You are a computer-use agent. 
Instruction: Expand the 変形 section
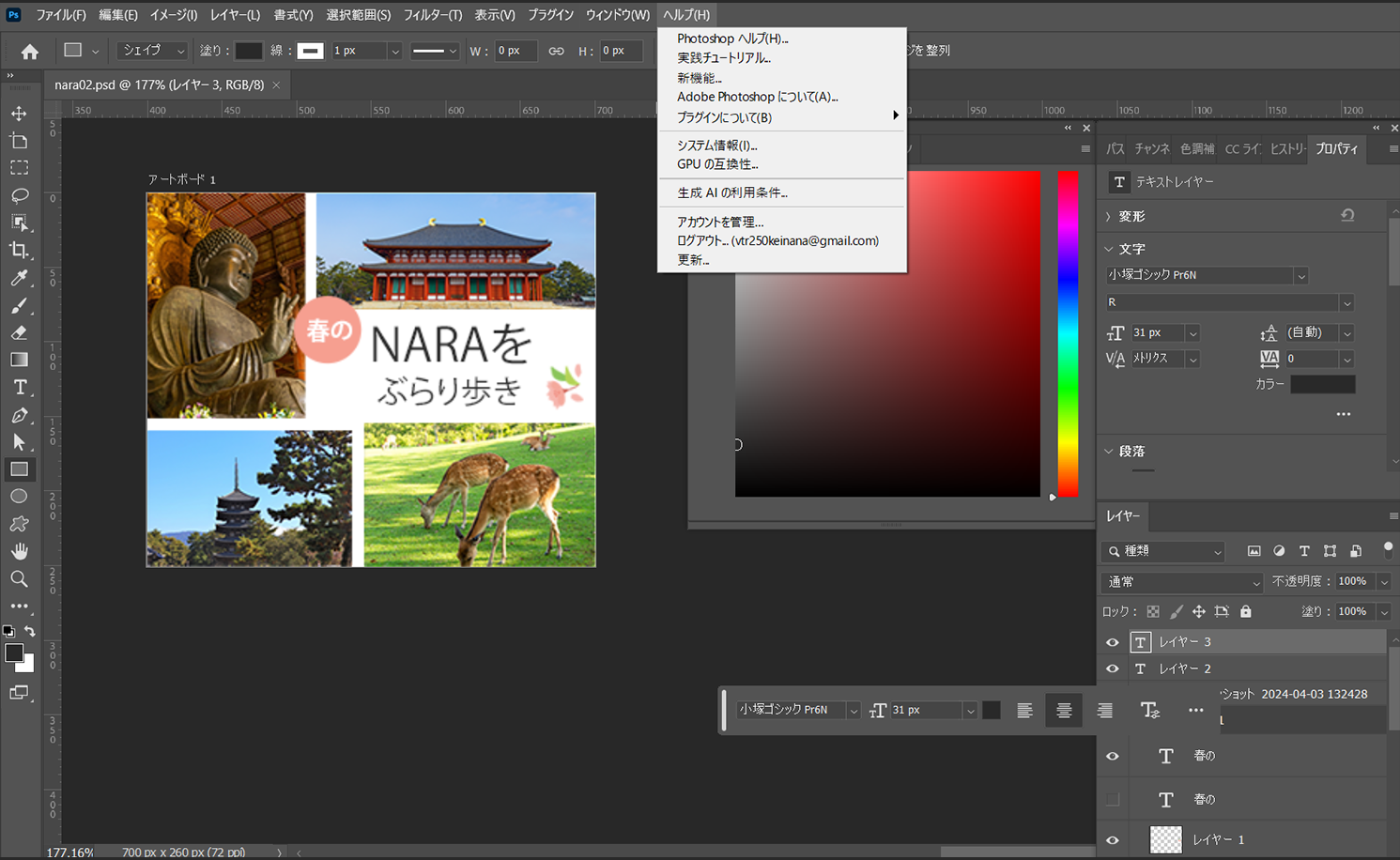pos(1109,216)
